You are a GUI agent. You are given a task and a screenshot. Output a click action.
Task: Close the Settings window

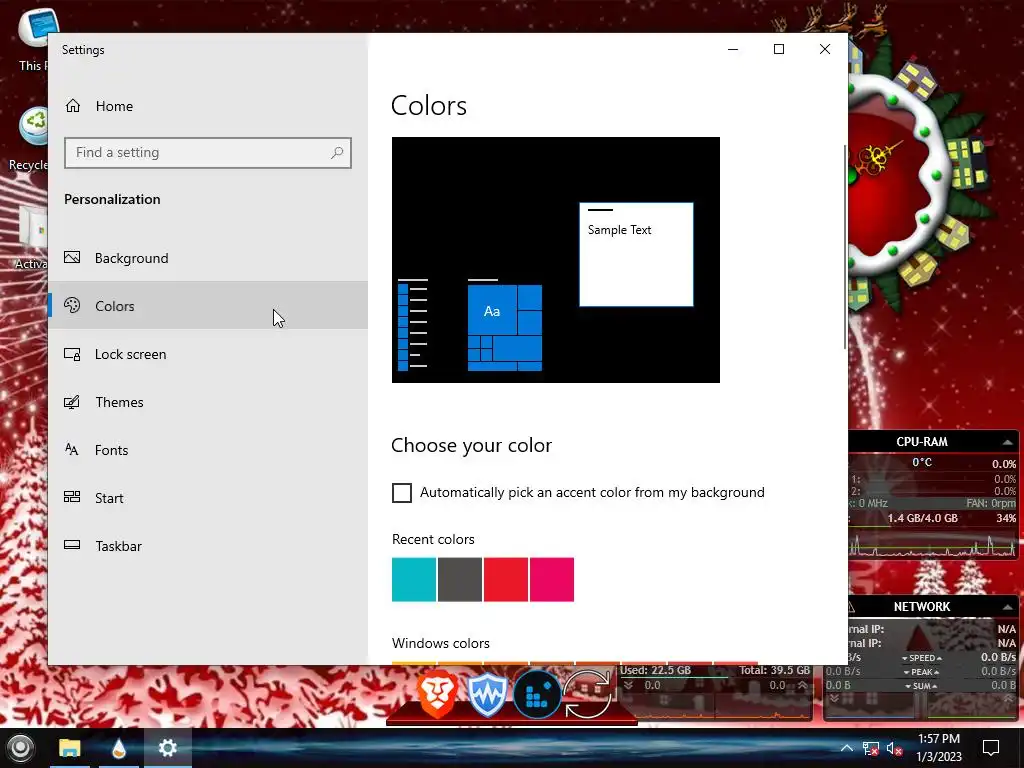tap(825, 50)
